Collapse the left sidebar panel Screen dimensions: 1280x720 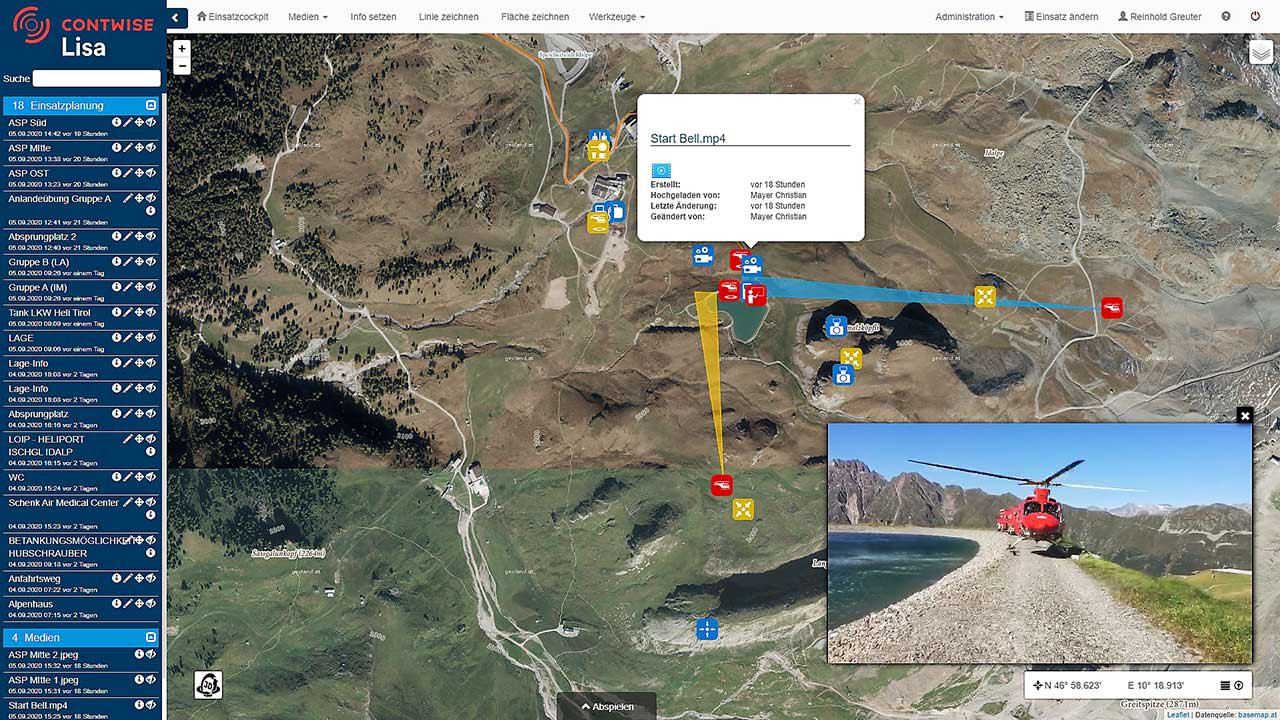(177, 17)
